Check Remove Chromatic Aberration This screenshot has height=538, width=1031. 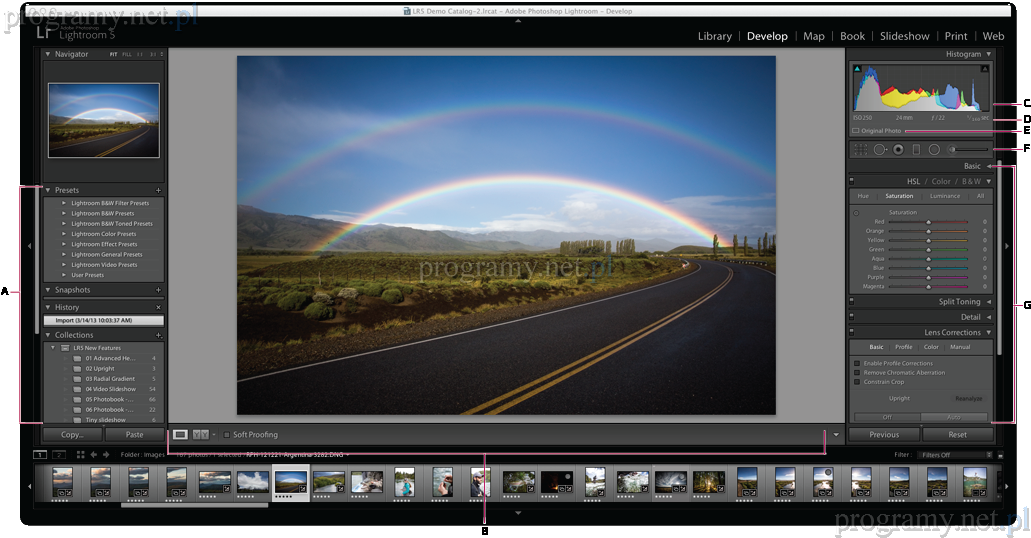click(x=857, y=372)
